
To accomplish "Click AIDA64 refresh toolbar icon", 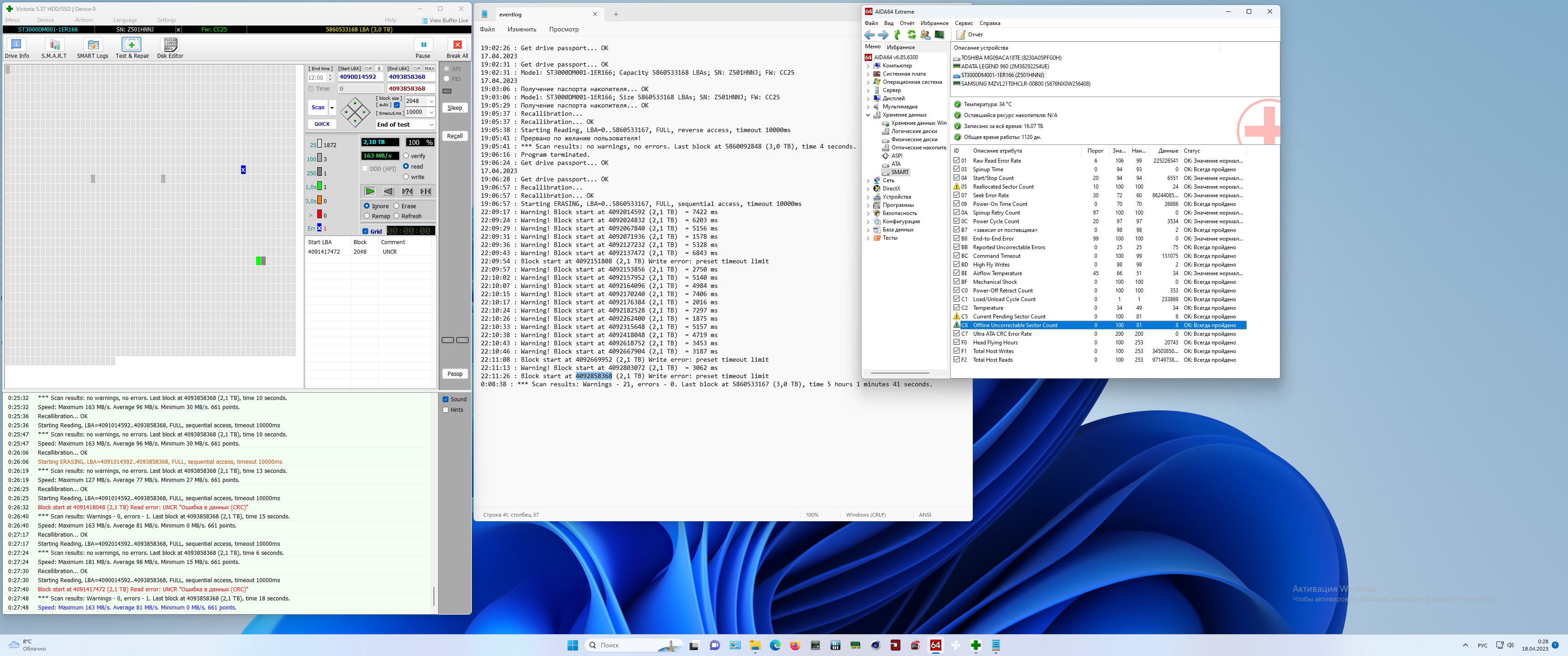I will (x=911, y=35).
